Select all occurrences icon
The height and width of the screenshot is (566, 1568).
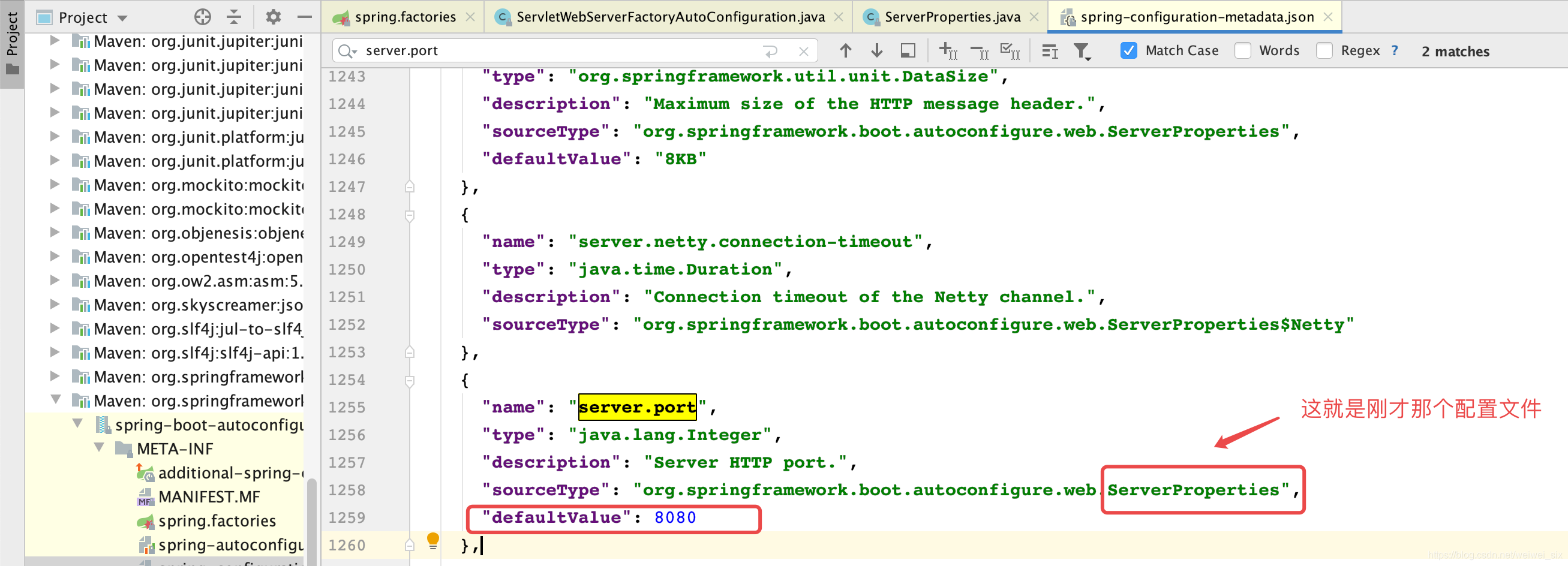pos(1010,51)
